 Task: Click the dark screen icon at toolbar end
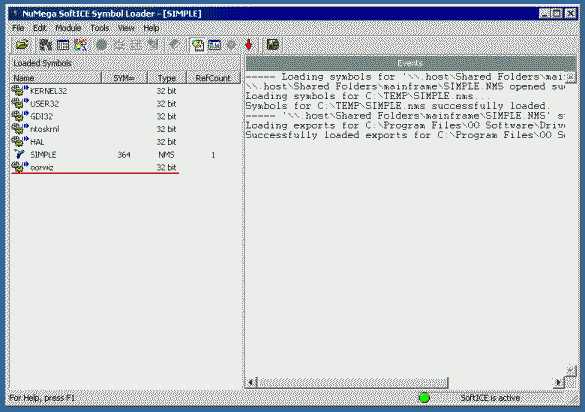pos(273,45)
